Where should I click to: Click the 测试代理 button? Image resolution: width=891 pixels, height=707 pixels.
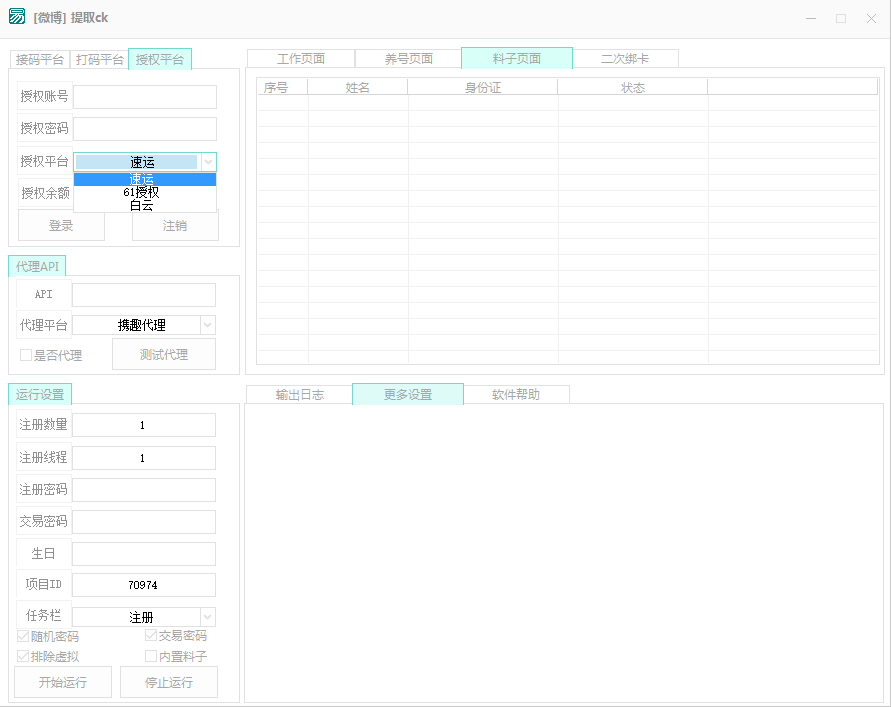point(164,355)
